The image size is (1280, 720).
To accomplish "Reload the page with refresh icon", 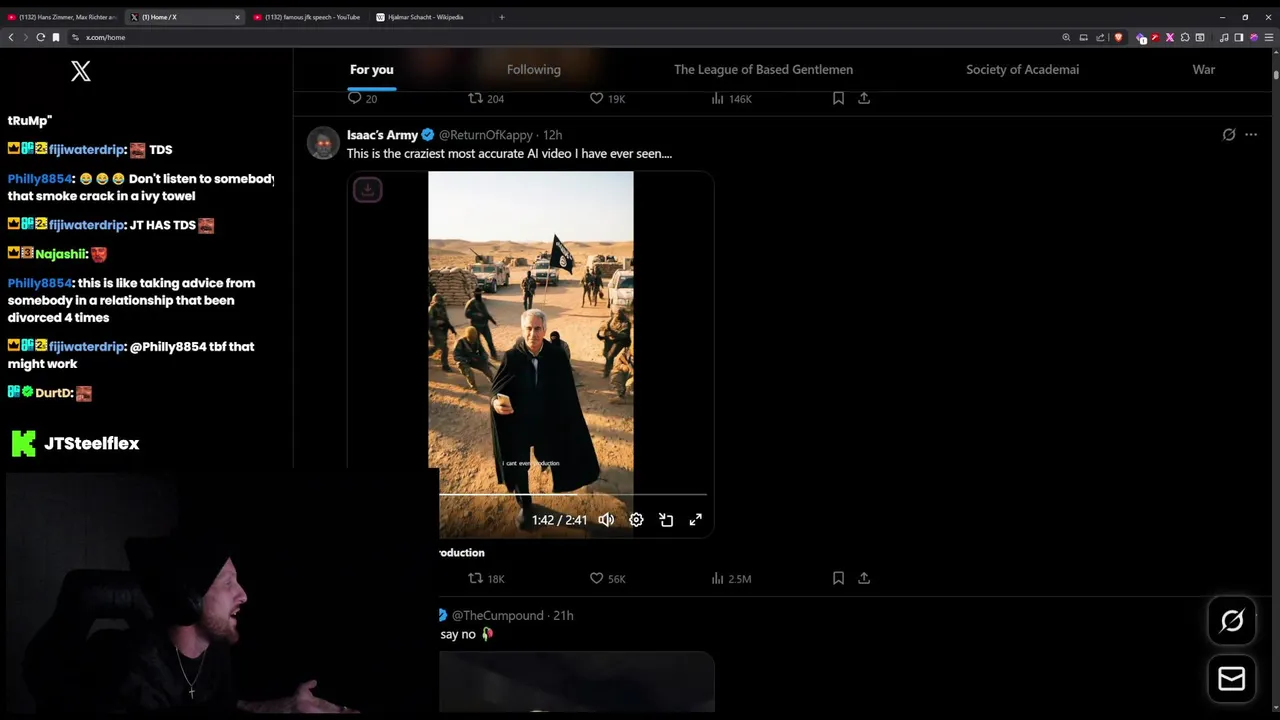I will click(x=40, y=37).
